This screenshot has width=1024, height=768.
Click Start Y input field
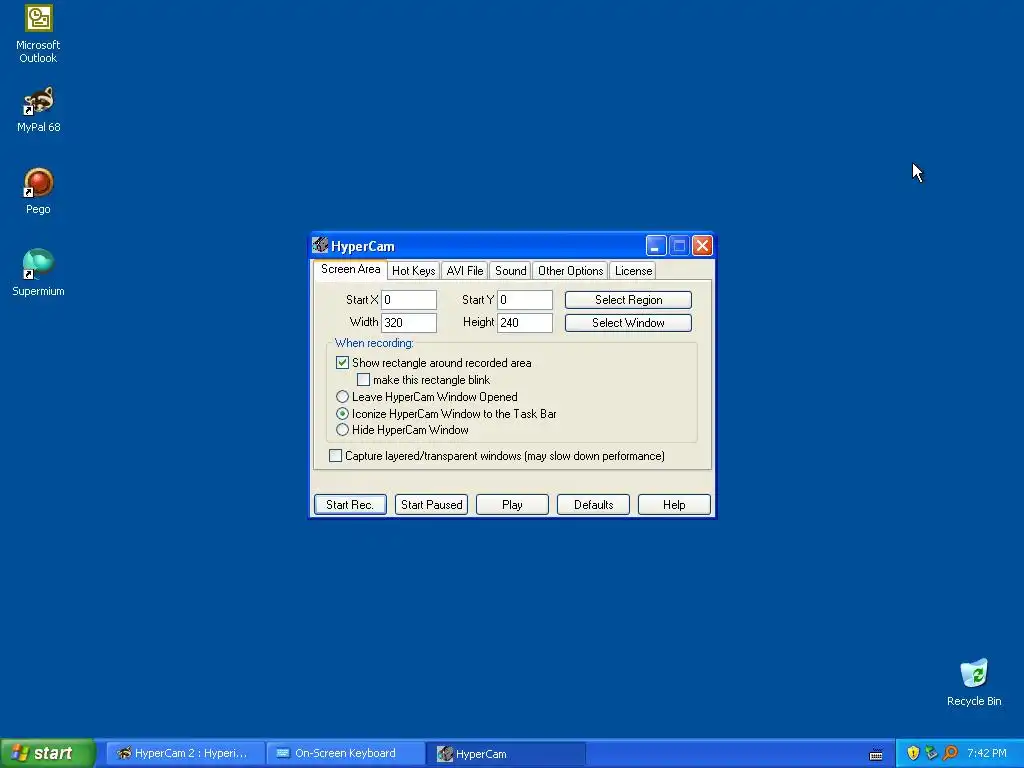coord(524,300)
